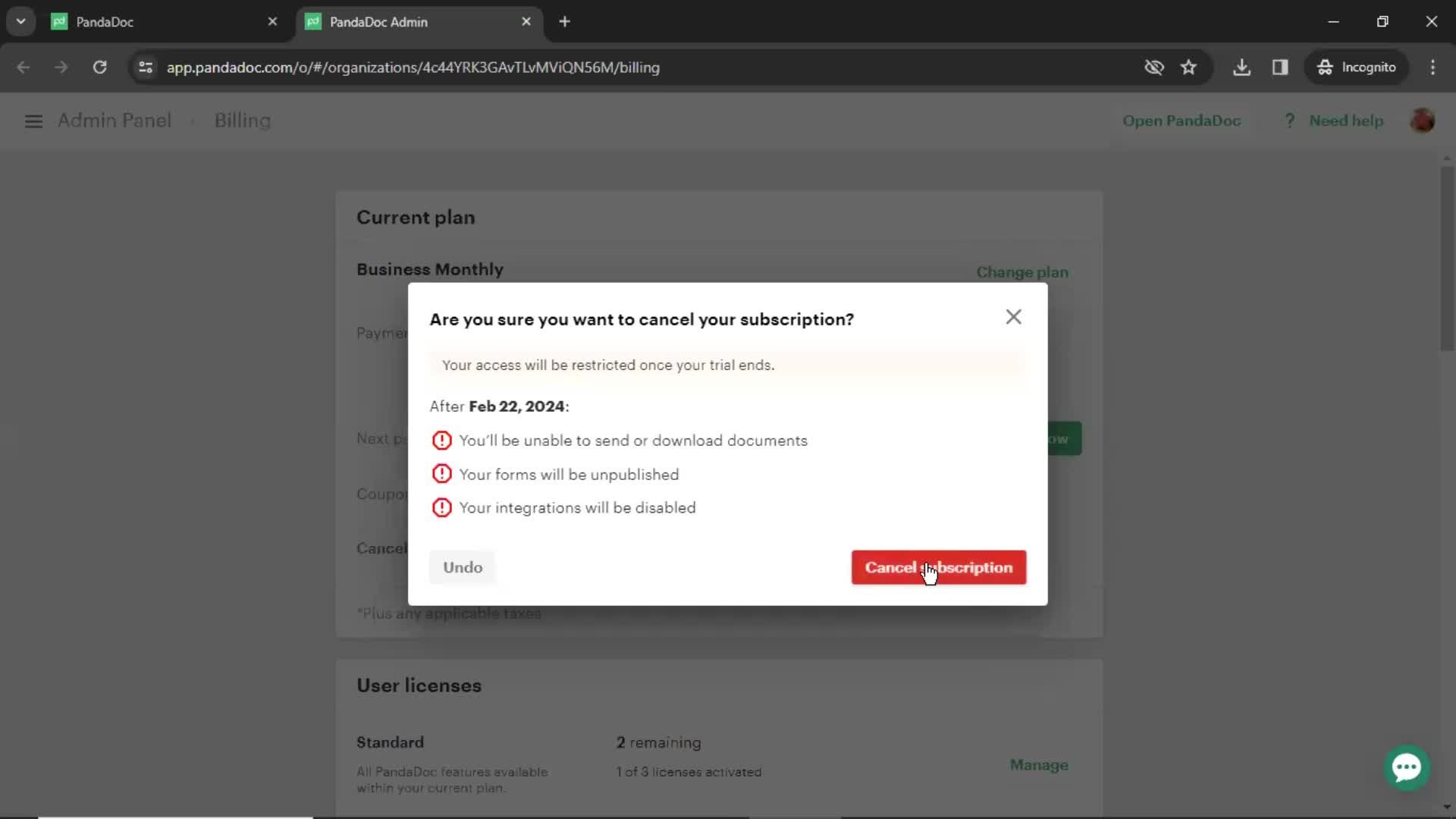Screen dimensions: 1456x819
Task: Open the hamburger menu in Admin Panel
Action: (x=33, y=121)
